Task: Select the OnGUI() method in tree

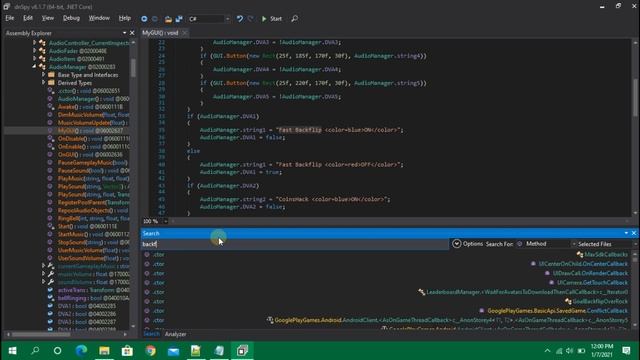Action: pos(90,155)
